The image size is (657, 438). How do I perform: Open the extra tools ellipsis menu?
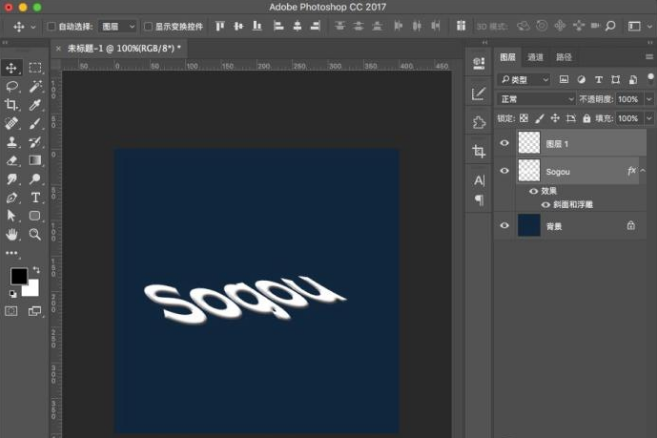coord(11,253)
